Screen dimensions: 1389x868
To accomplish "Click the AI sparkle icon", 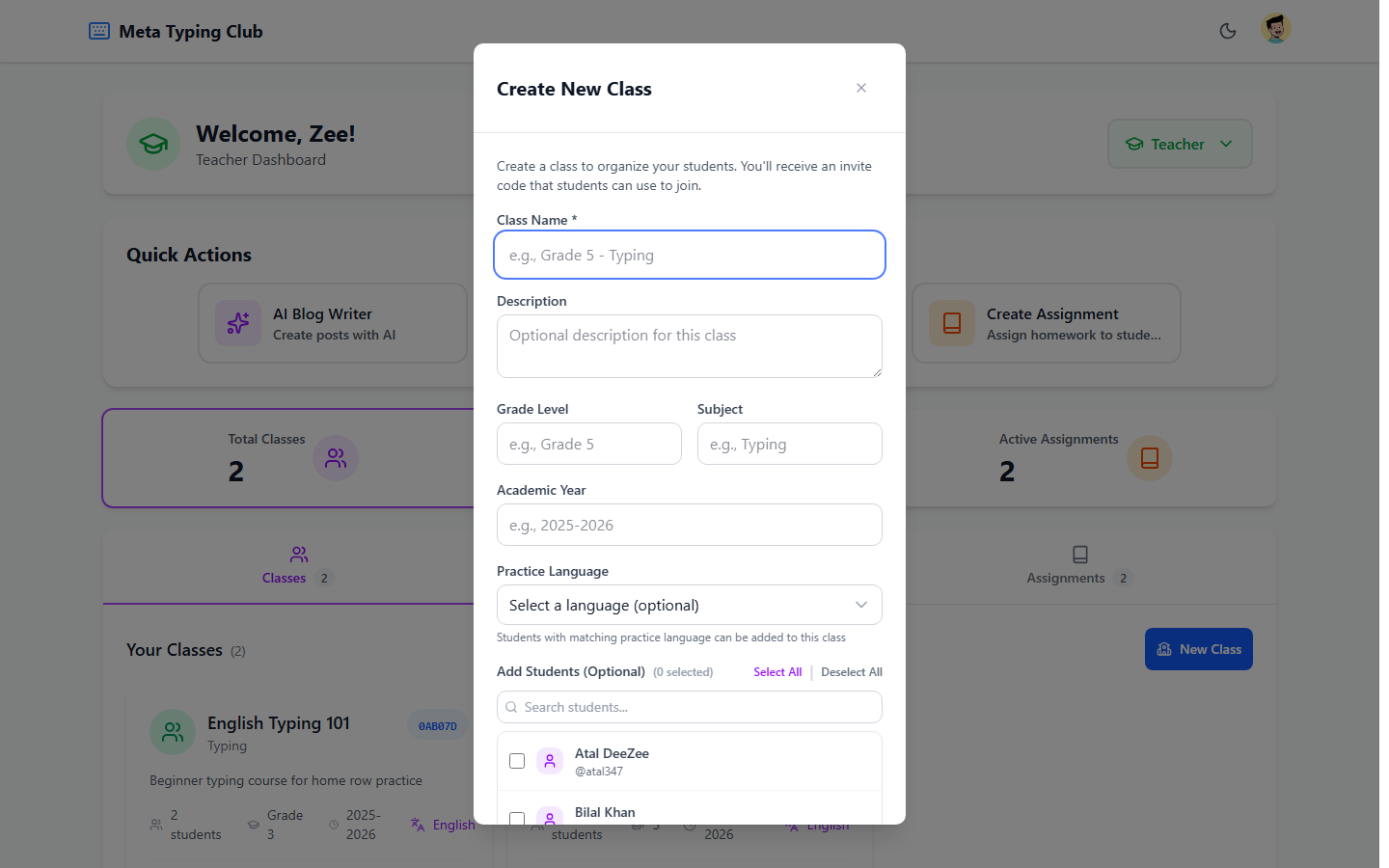I will [238, 323].
